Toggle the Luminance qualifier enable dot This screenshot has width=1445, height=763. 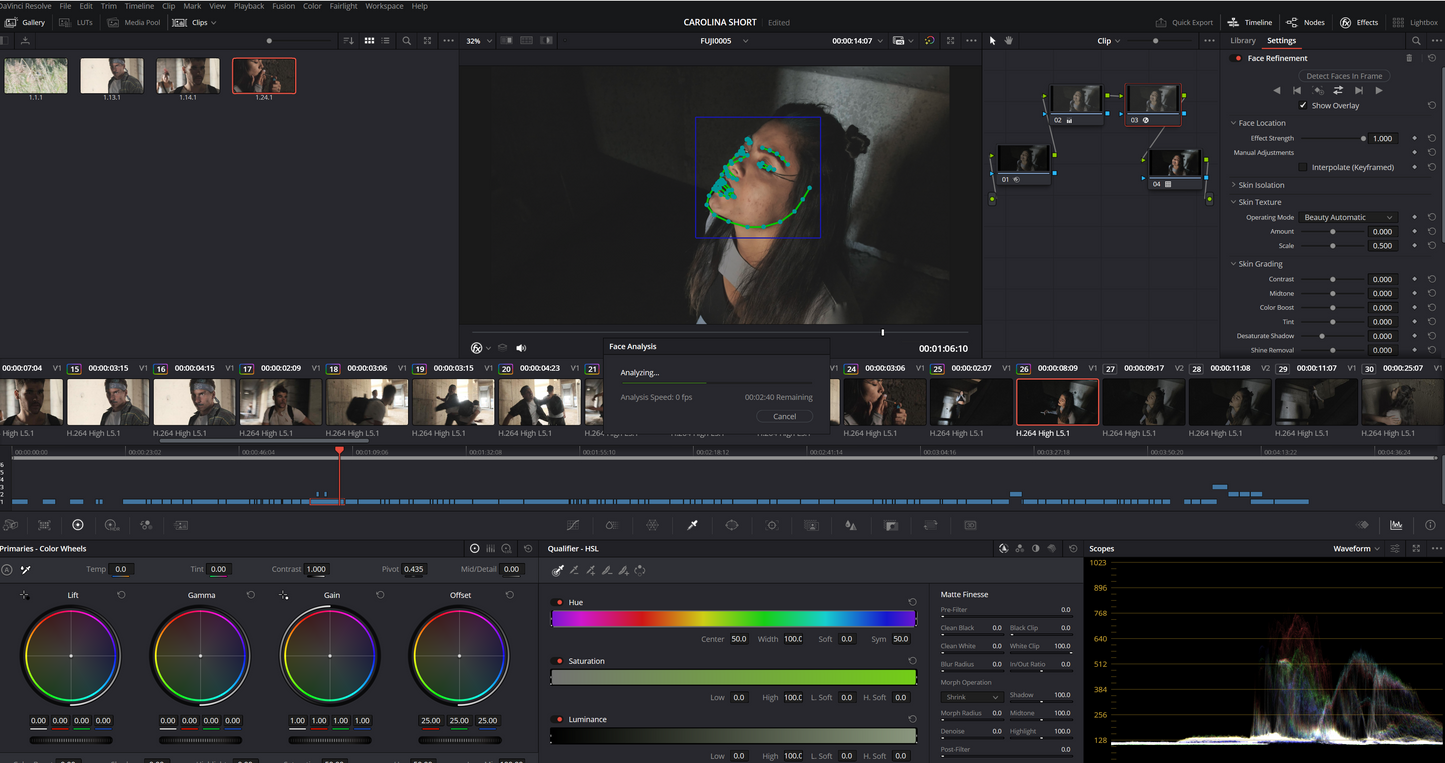click(x=559, y=720)
